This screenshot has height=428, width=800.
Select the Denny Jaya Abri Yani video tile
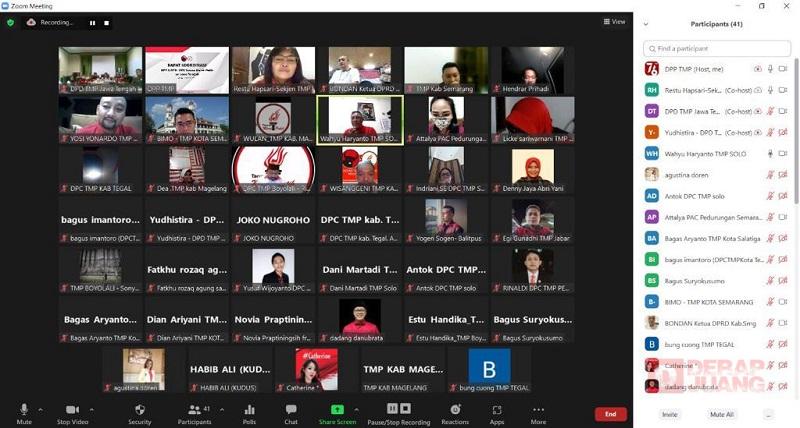pyautogui.click(x=533, y=170)
